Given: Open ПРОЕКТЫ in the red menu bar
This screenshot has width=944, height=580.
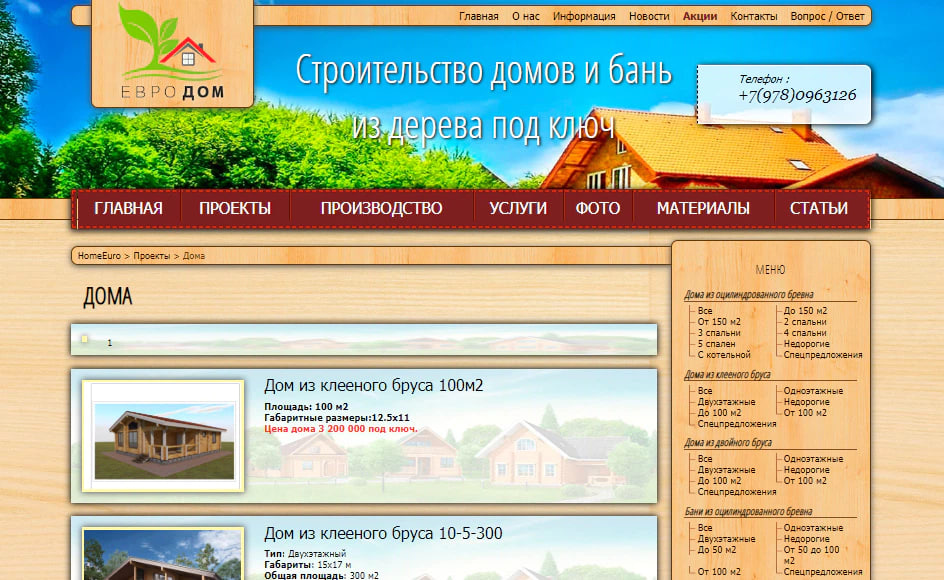Looking at the screenshot, I should 235,208.
